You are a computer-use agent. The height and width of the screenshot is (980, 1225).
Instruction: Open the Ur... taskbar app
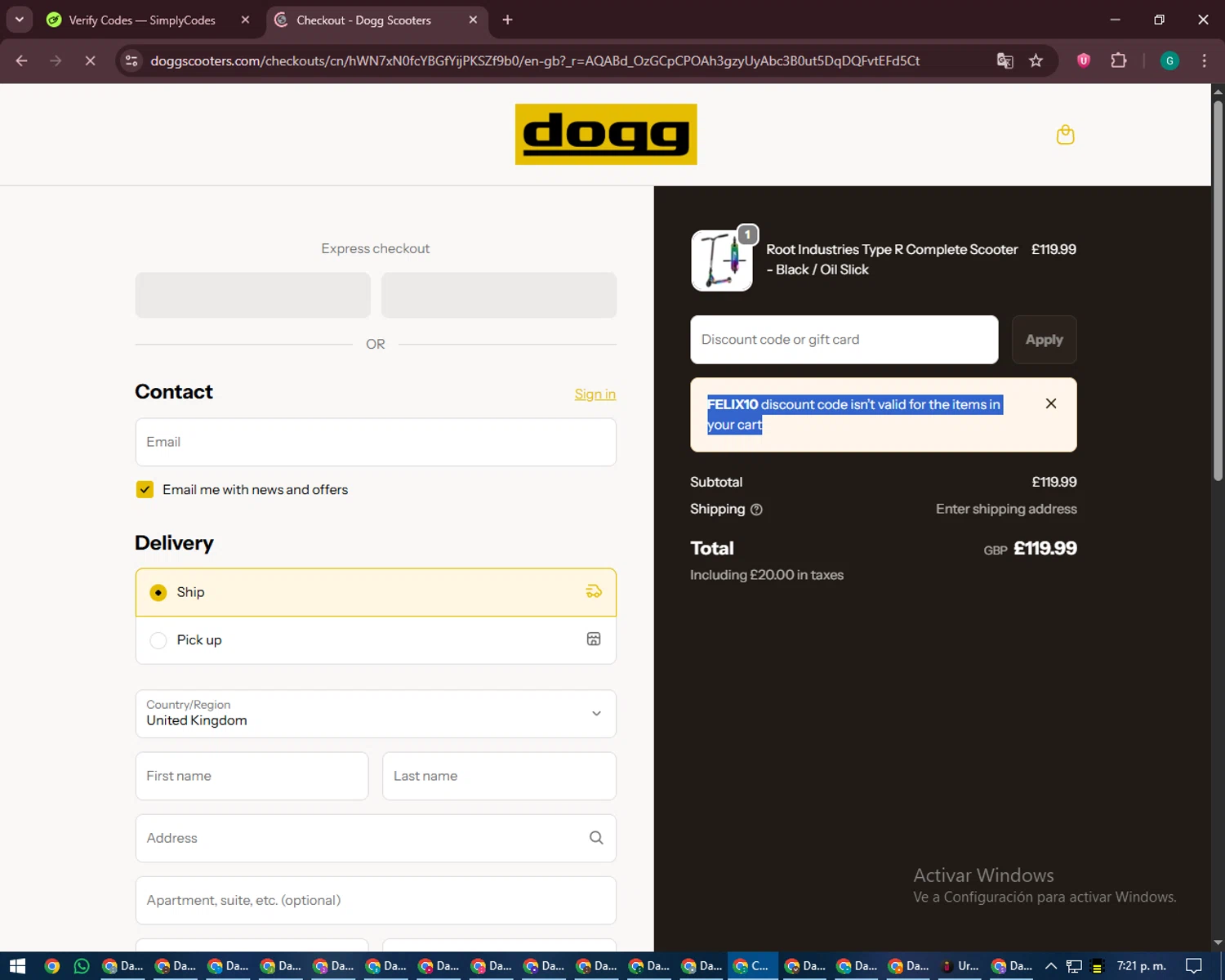pyautogui.click(x=959, y=966)
